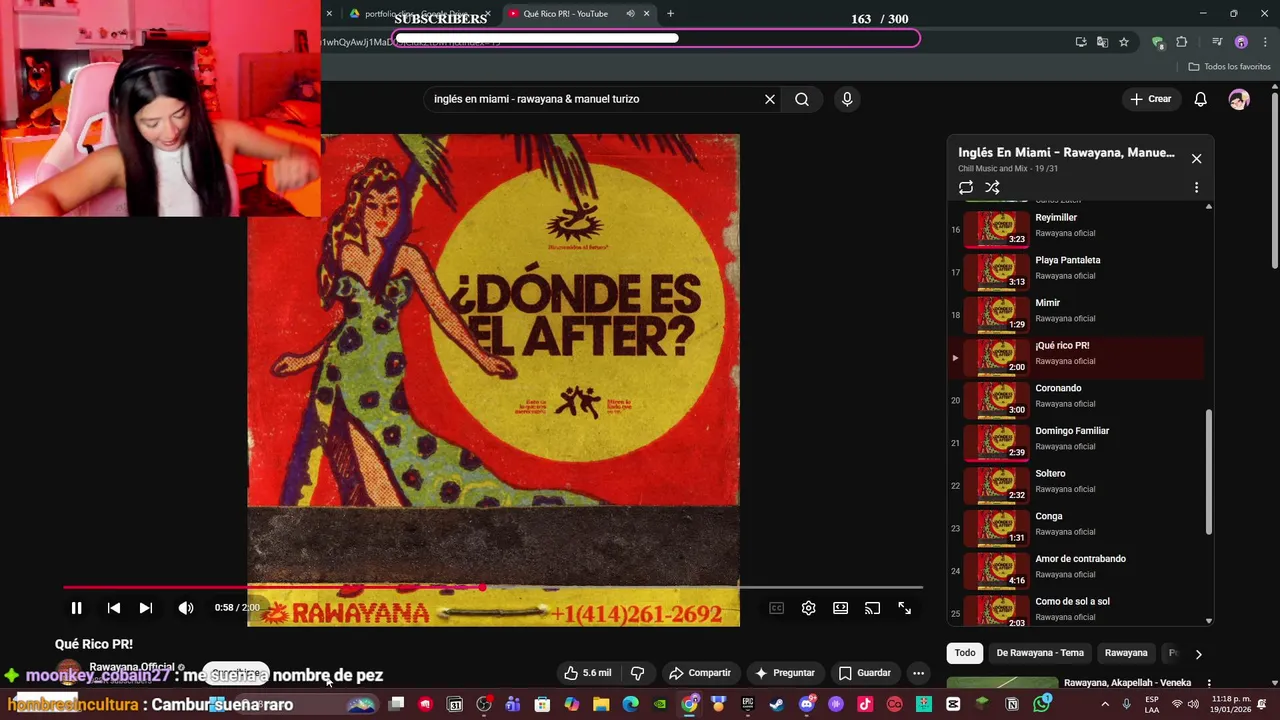Like the video (5.6 mil)
This screenshot has height=720, width=1280.
pos(587,673)
